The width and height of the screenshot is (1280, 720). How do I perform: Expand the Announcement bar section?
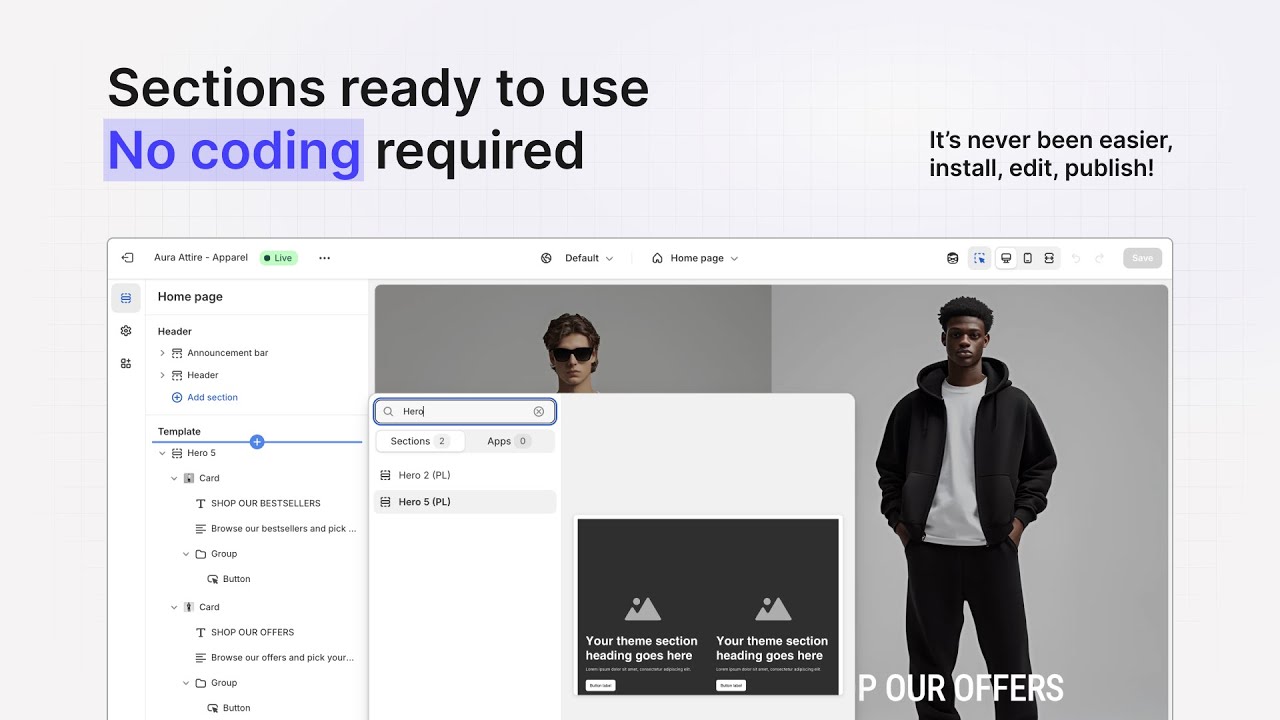[x=162, y=353]
